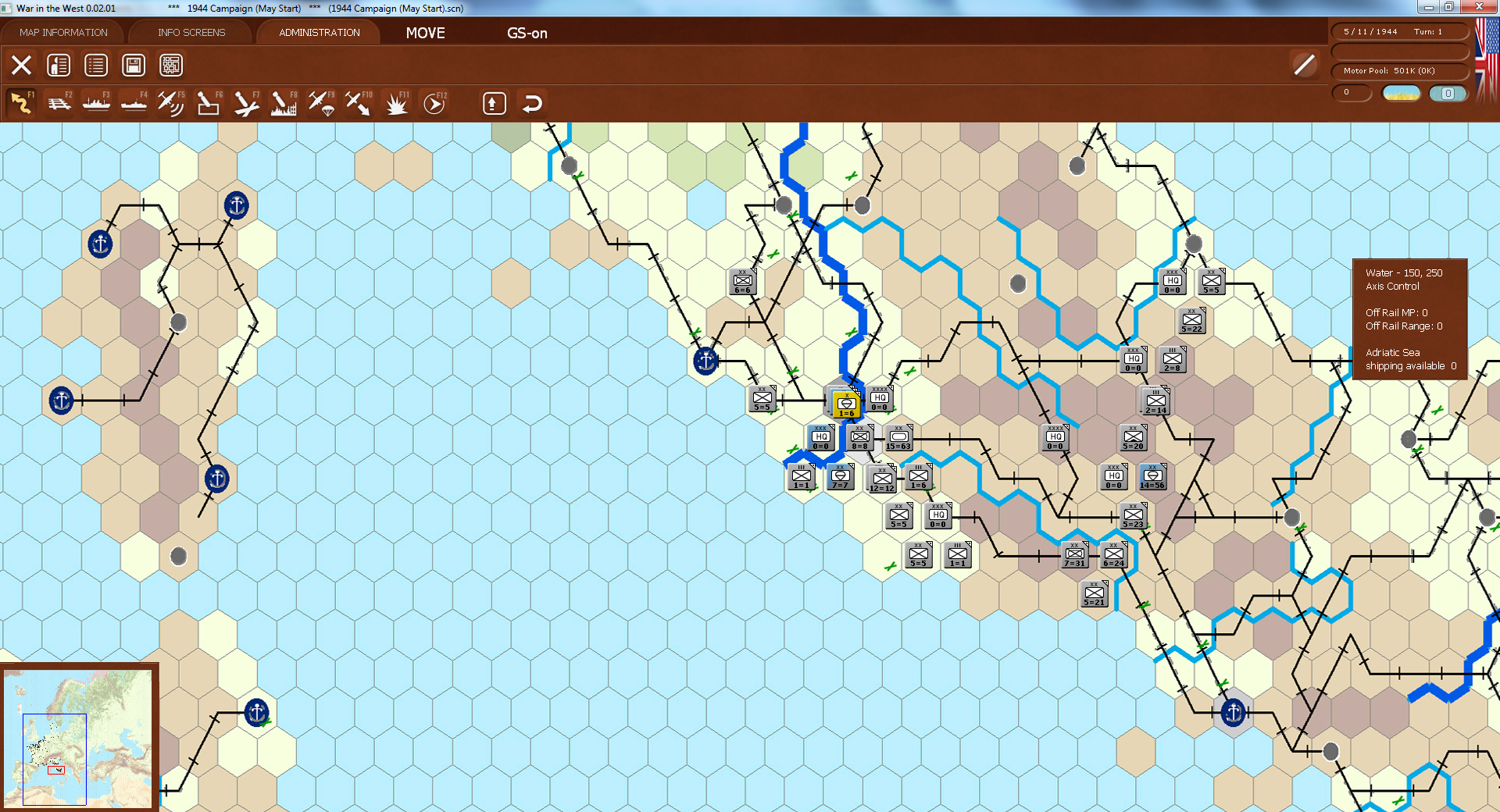The height and width of the screenshot is (812, 1500).
Task: Open the person-with-list report icon
Action: pyautogui.click(x=59, y=65)
